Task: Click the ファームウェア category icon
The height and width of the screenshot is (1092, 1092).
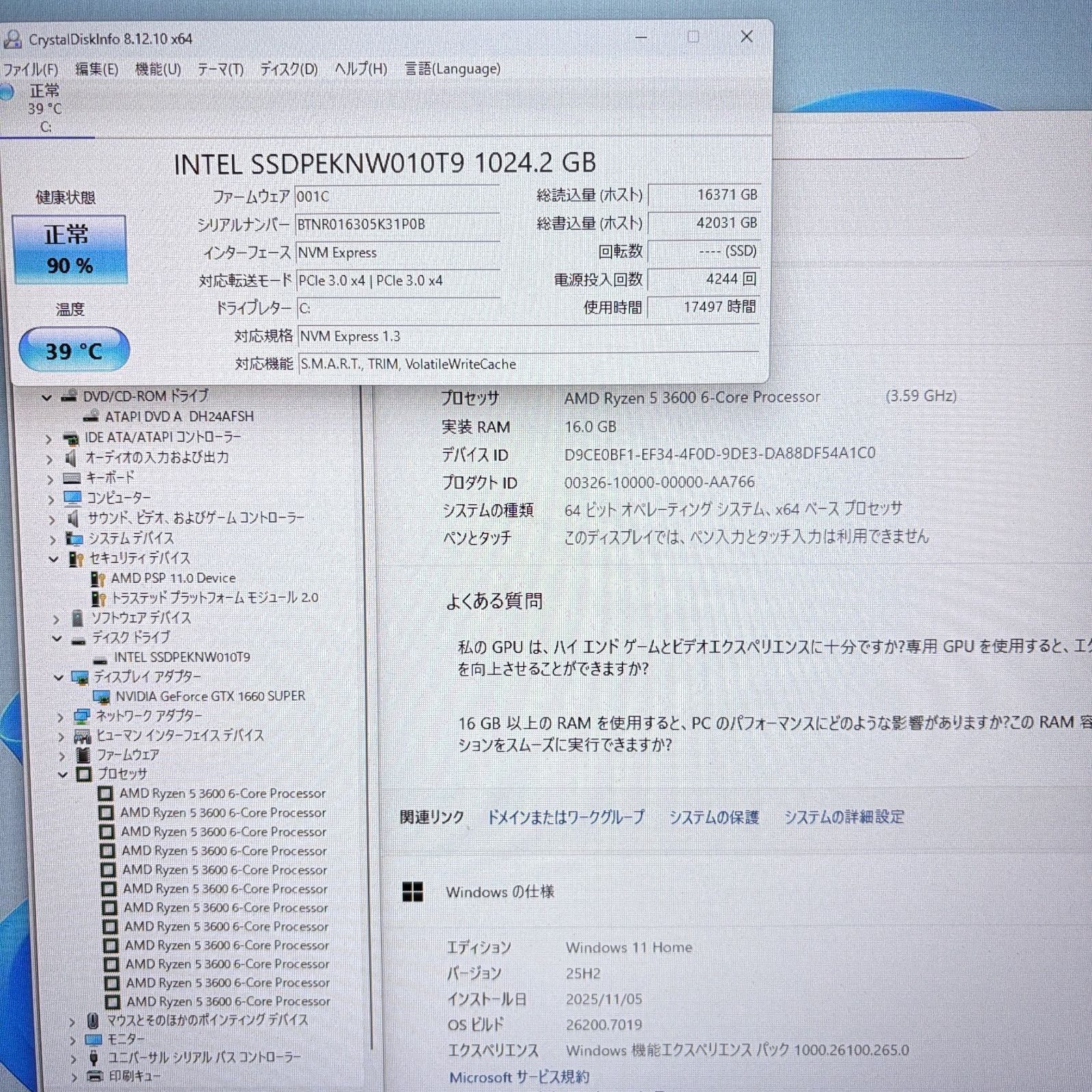Action: pos(82,756)
